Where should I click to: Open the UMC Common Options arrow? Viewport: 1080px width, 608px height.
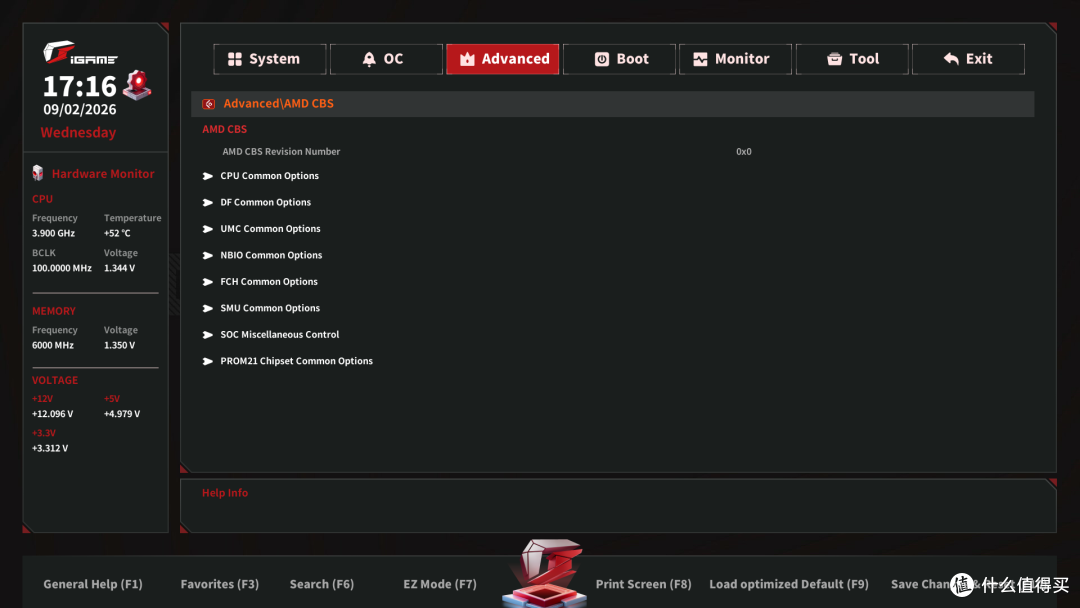point(207,229)
